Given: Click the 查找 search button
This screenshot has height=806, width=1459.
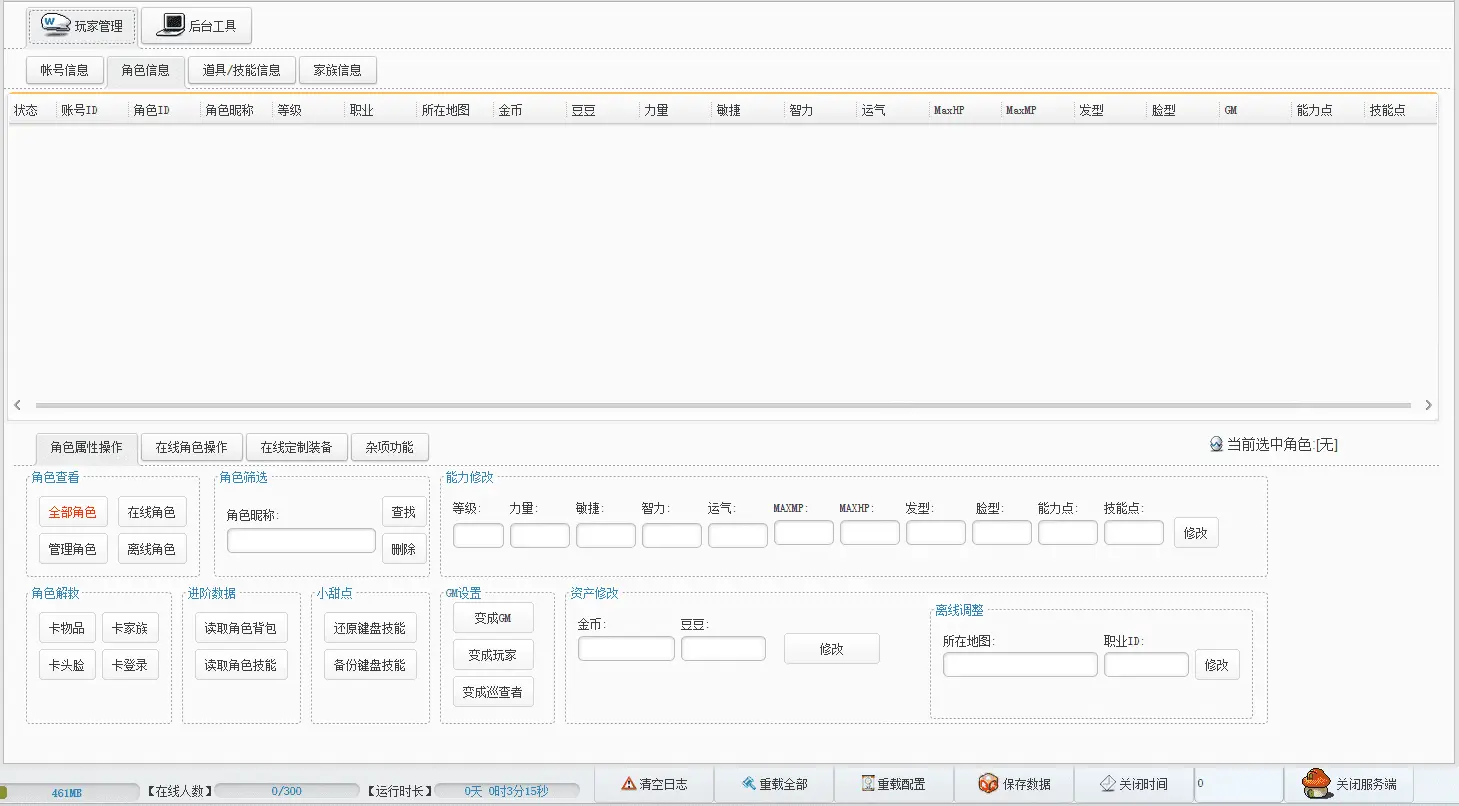Looking at the screenshot, I should [x=404, y=512].
